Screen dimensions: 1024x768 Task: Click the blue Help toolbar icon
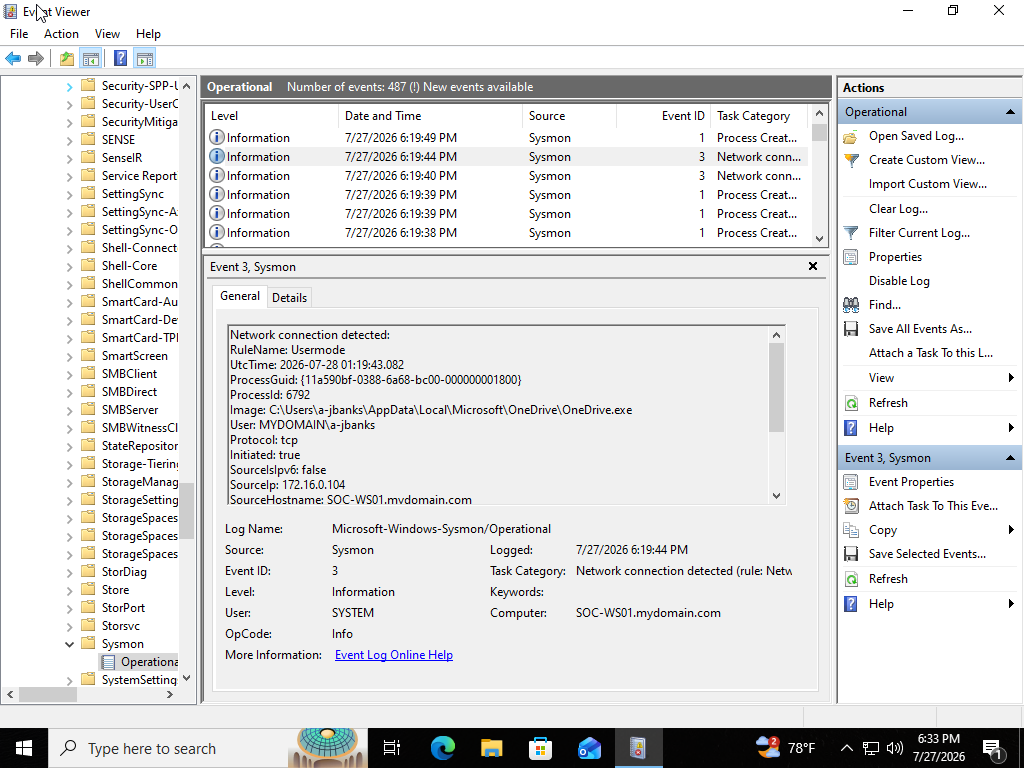tap(120, 58)
